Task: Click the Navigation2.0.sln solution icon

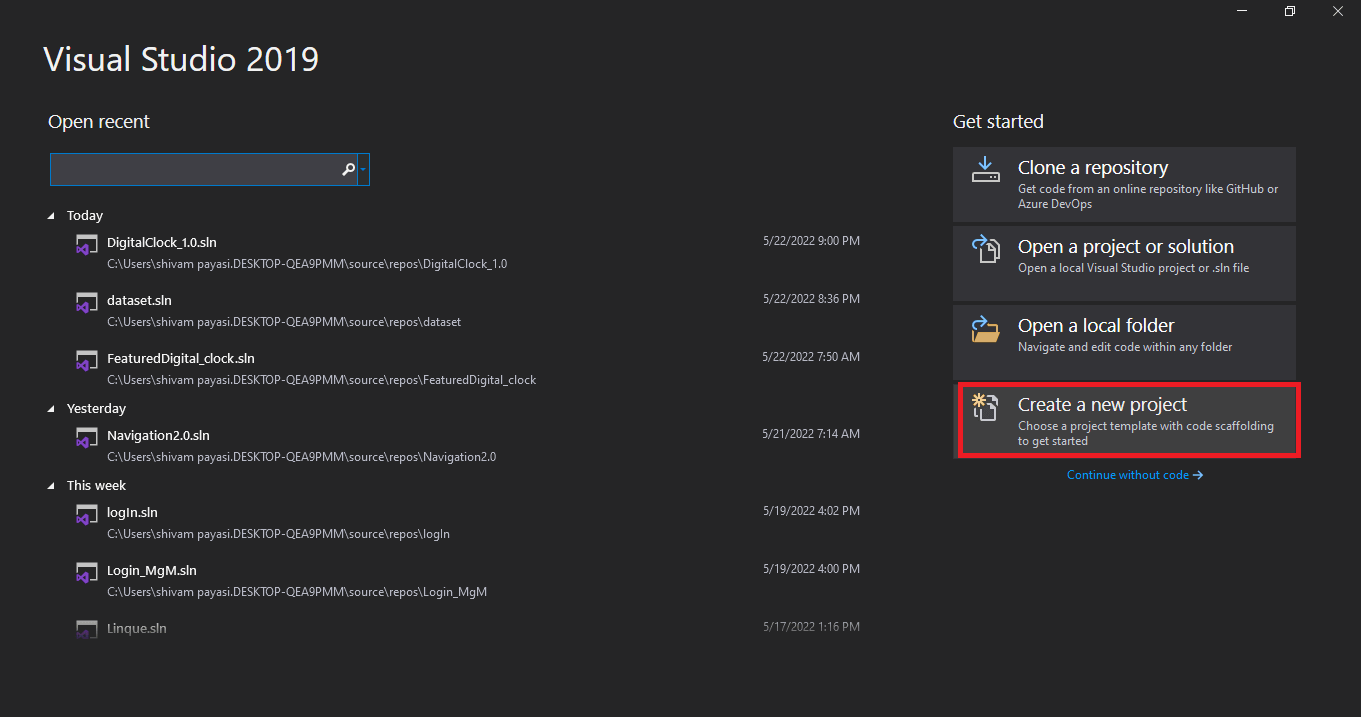Action: 87,437
